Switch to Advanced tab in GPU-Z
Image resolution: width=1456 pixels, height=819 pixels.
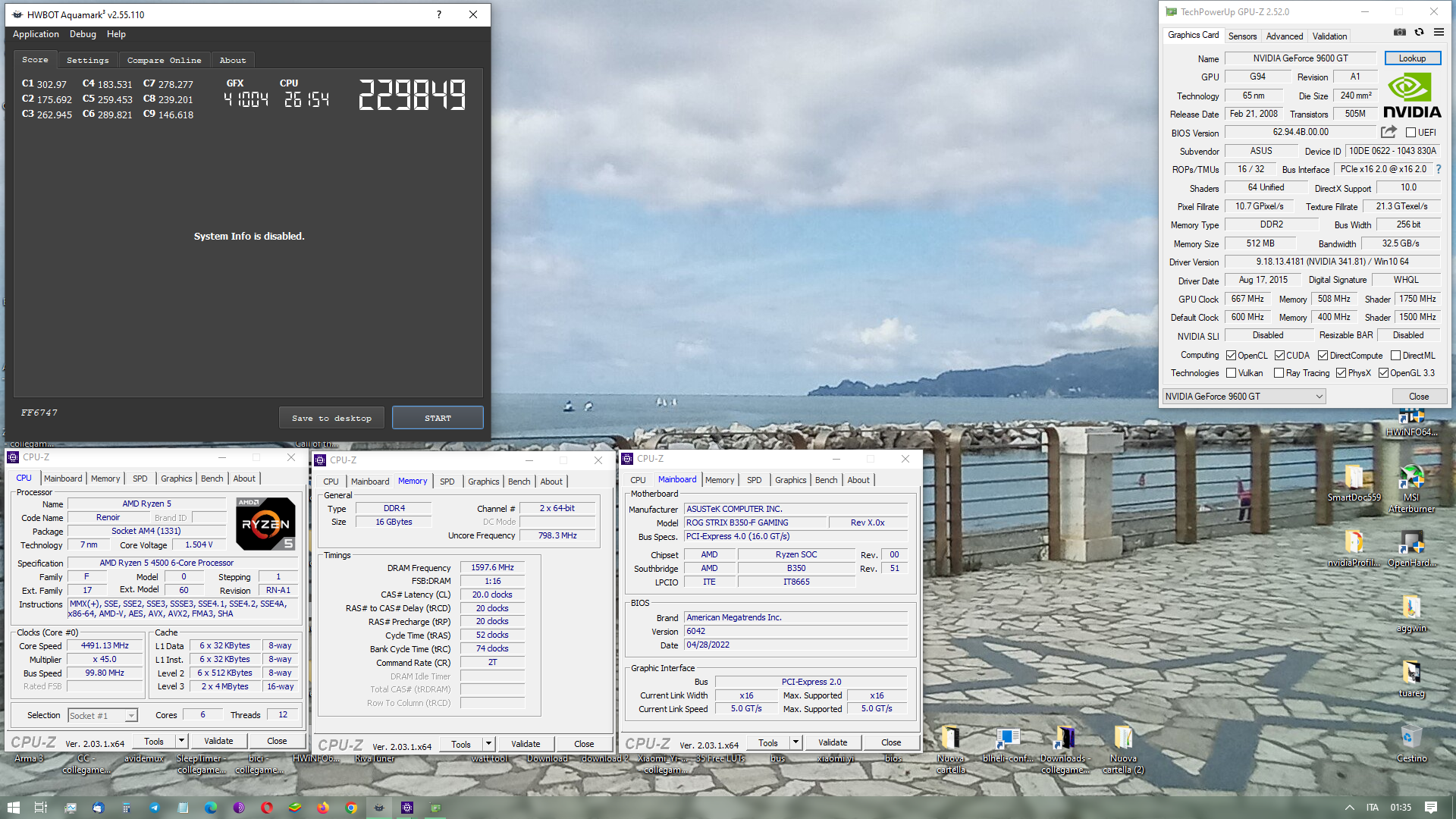(1285, 36)
